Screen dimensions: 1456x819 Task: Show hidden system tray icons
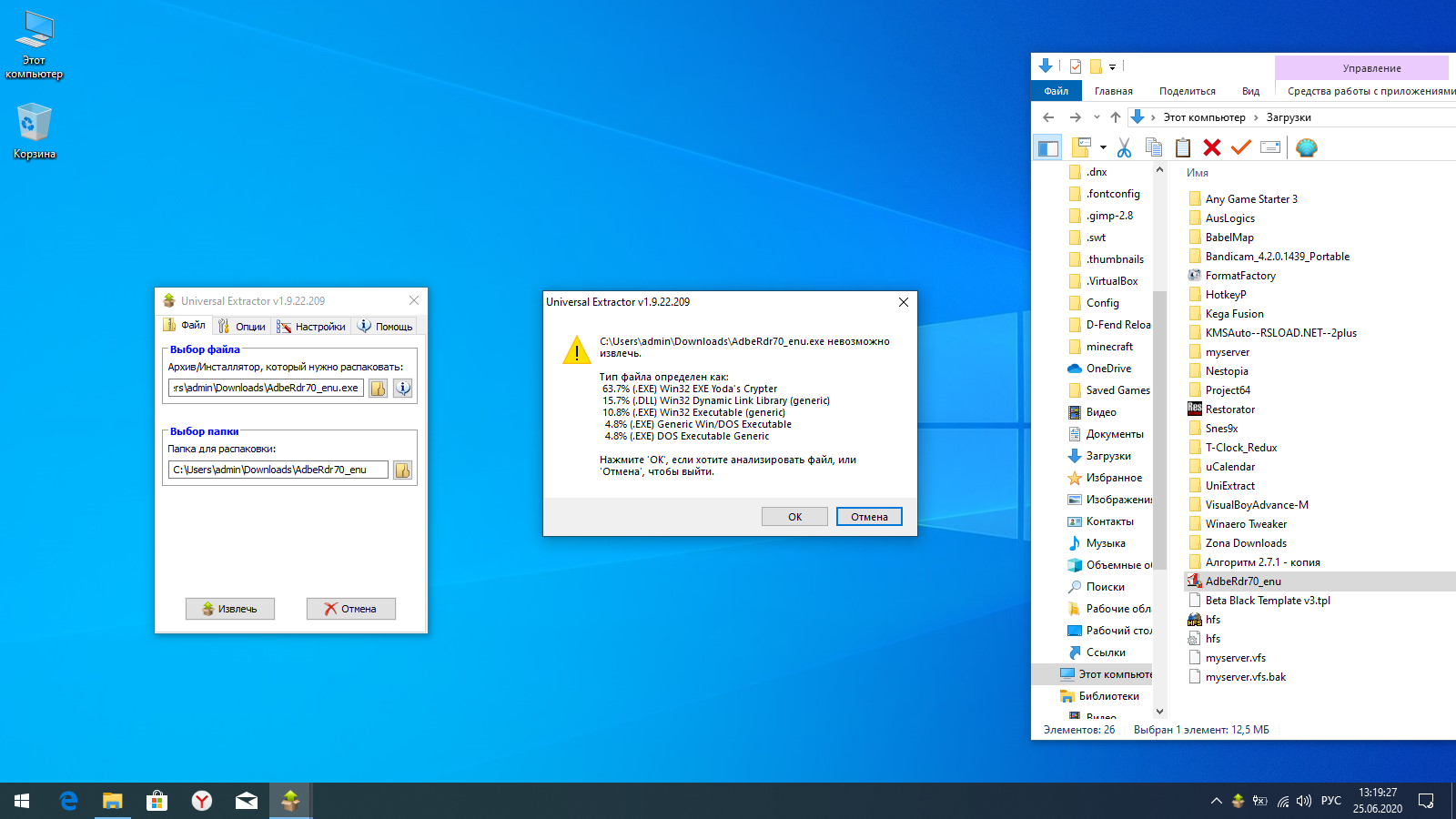click(1216, 801)
